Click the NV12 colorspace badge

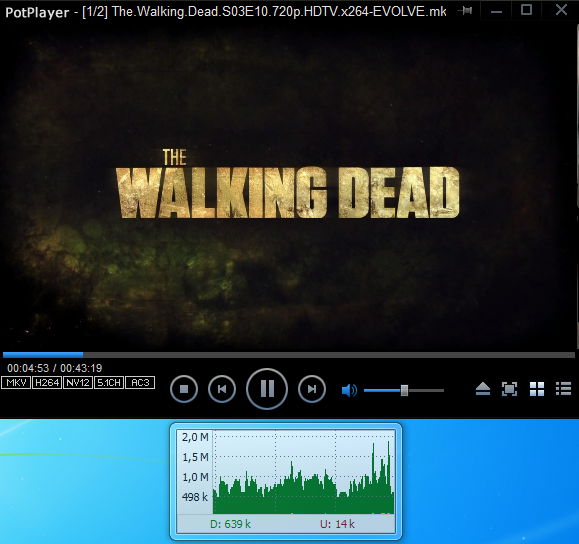point(78,383)
